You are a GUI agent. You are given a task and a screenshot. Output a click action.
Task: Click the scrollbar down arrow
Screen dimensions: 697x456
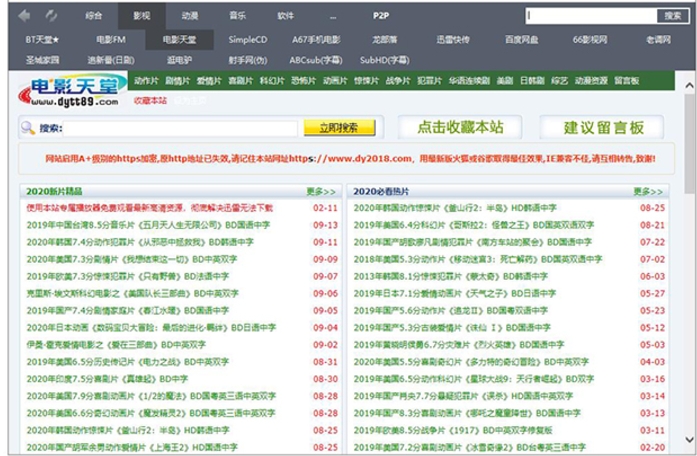(x=689, y=440)
